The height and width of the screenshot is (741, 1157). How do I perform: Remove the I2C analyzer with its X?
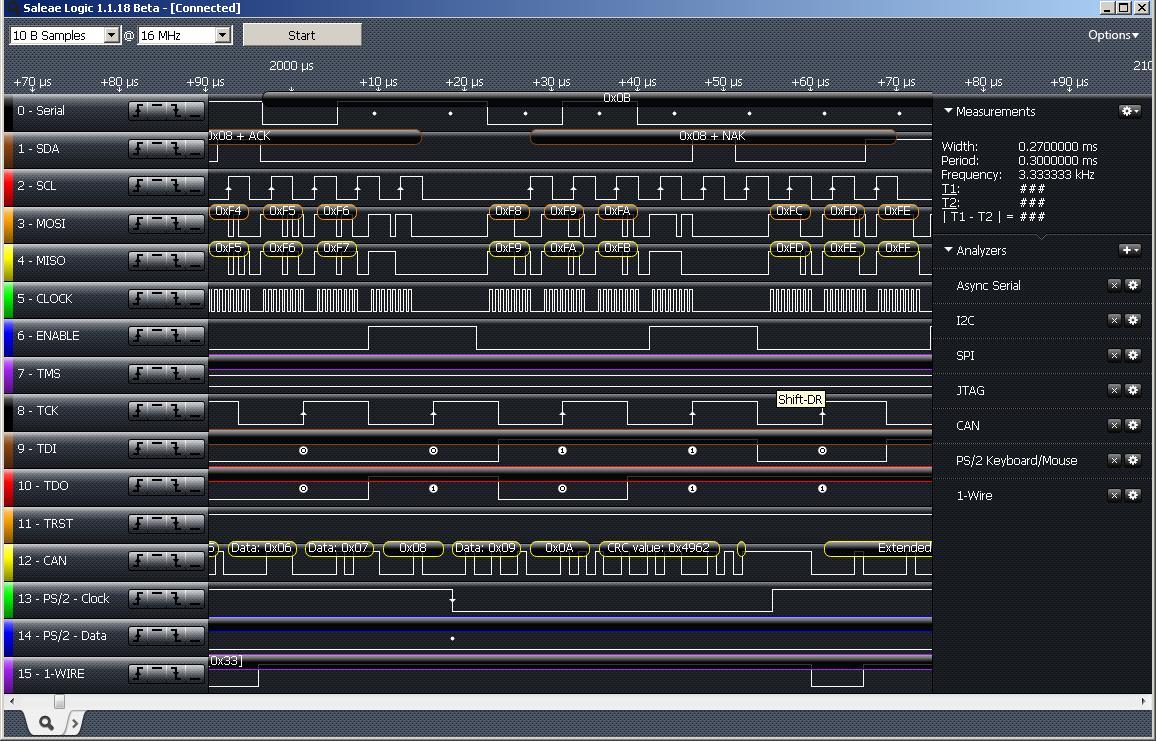pyautogui.click(x=1114, y=320)
